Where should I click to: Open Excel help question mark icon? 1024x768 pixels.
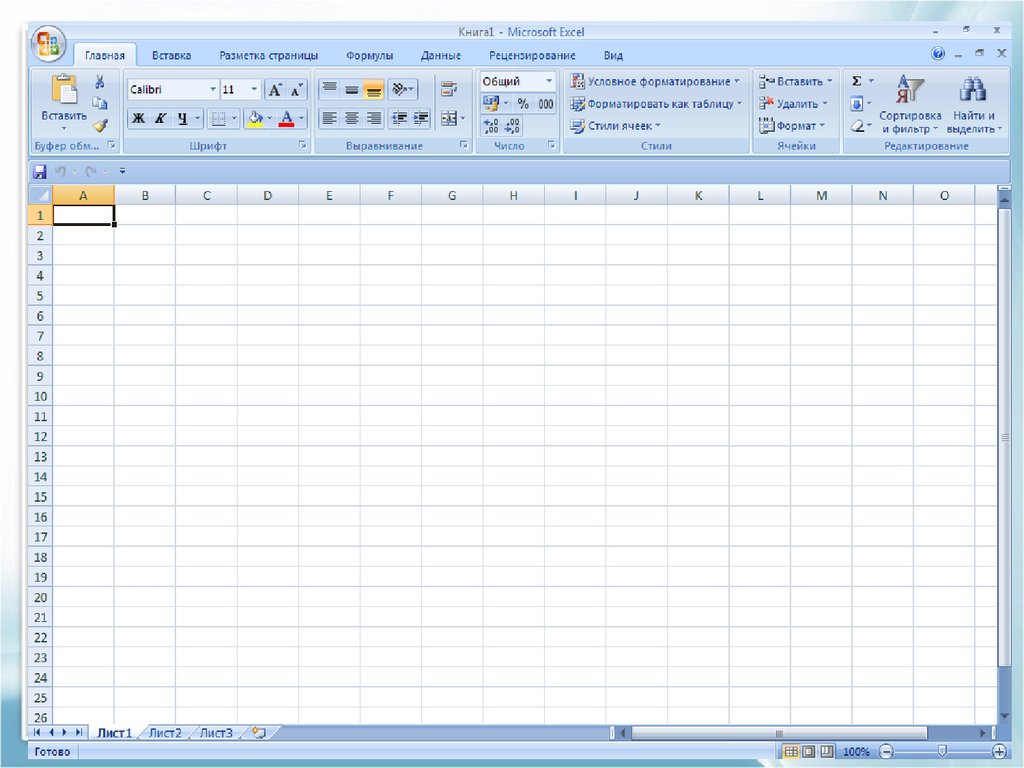pos(938,54)
